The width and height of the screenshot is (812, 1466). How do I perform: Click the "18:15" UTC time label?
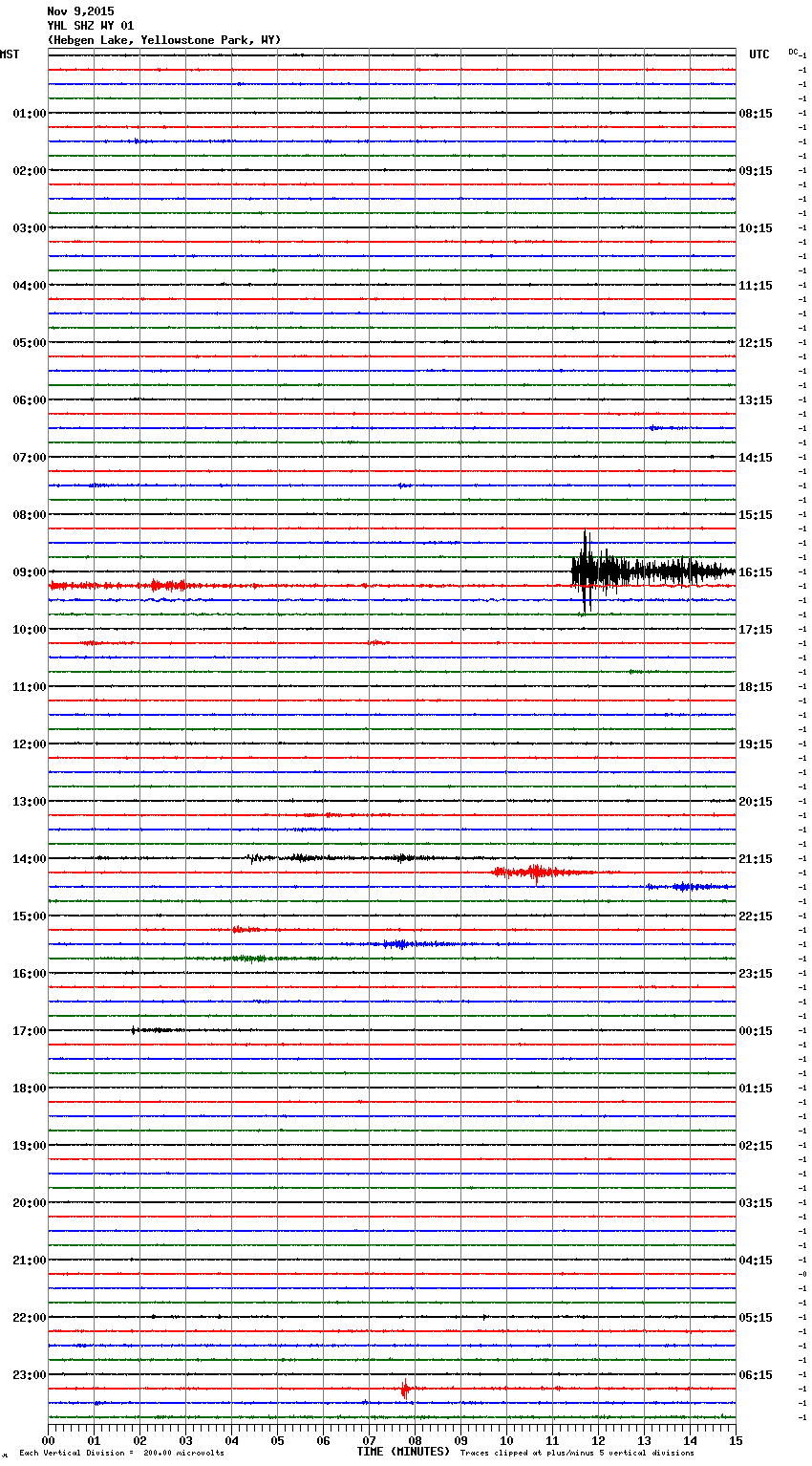756,687
